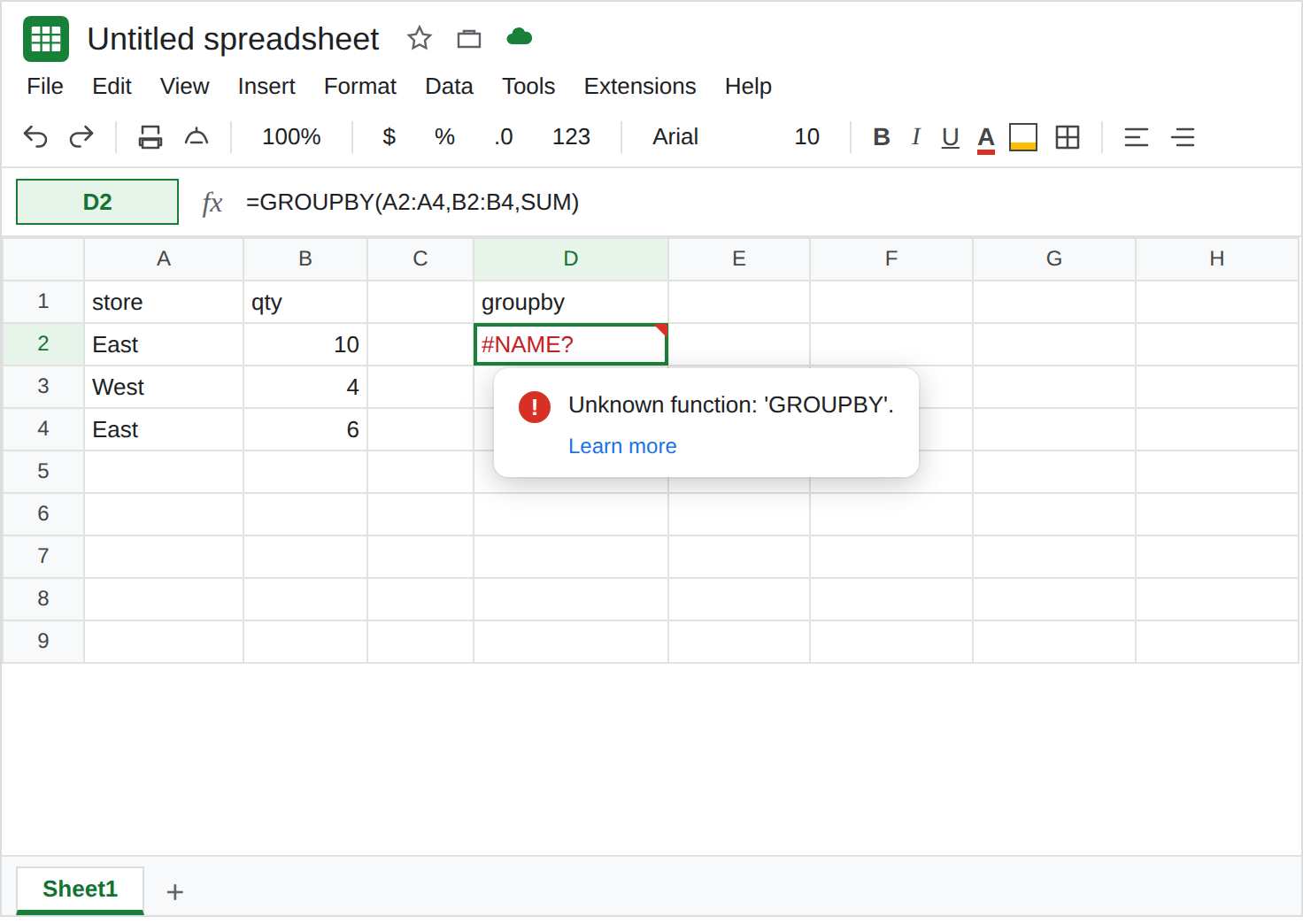Open the Arial font dropdown
Screen dimensions: 1303x924
pos(675,137)
